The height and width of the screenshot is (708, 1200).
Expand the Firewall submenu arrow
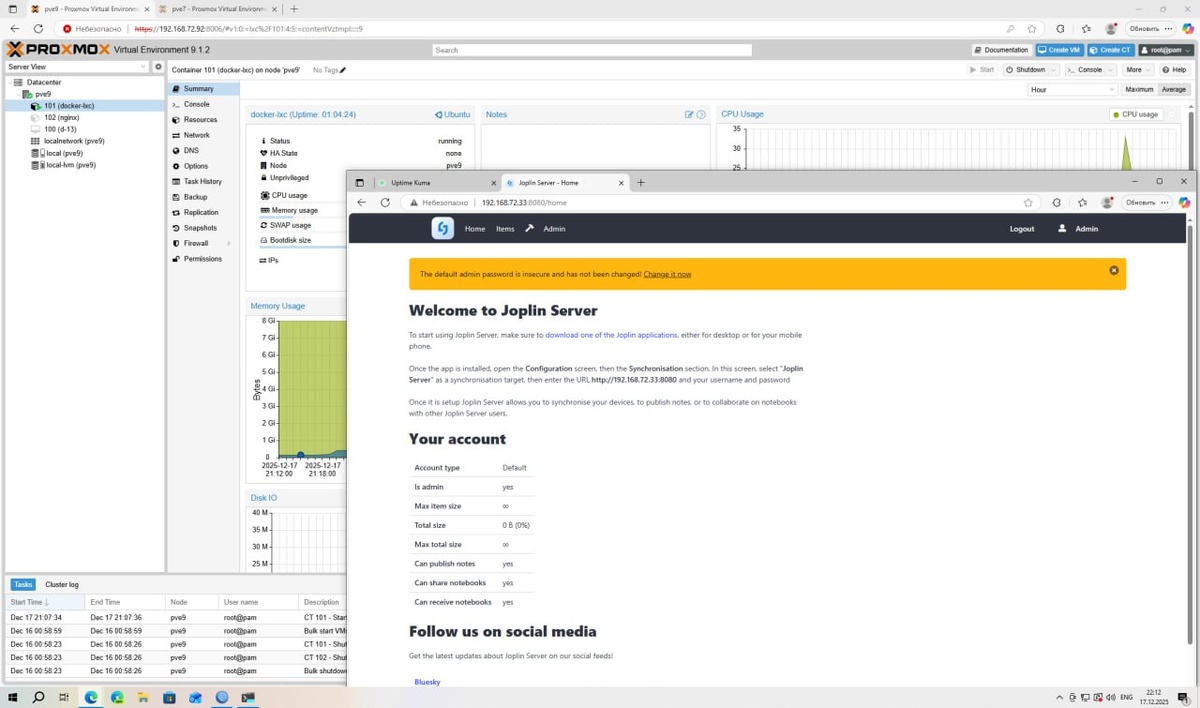(x=229, y=243)
